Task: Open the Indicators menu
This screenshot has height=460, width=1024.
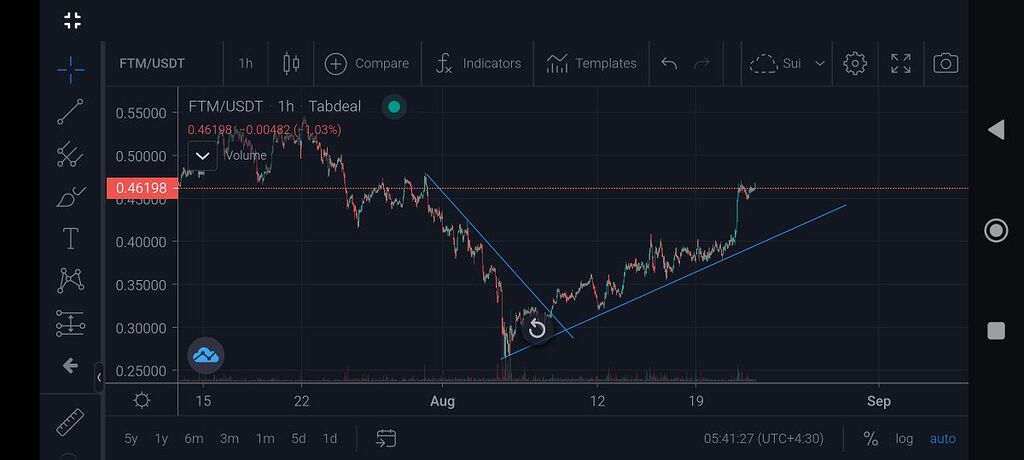Action: coord(478,64)
